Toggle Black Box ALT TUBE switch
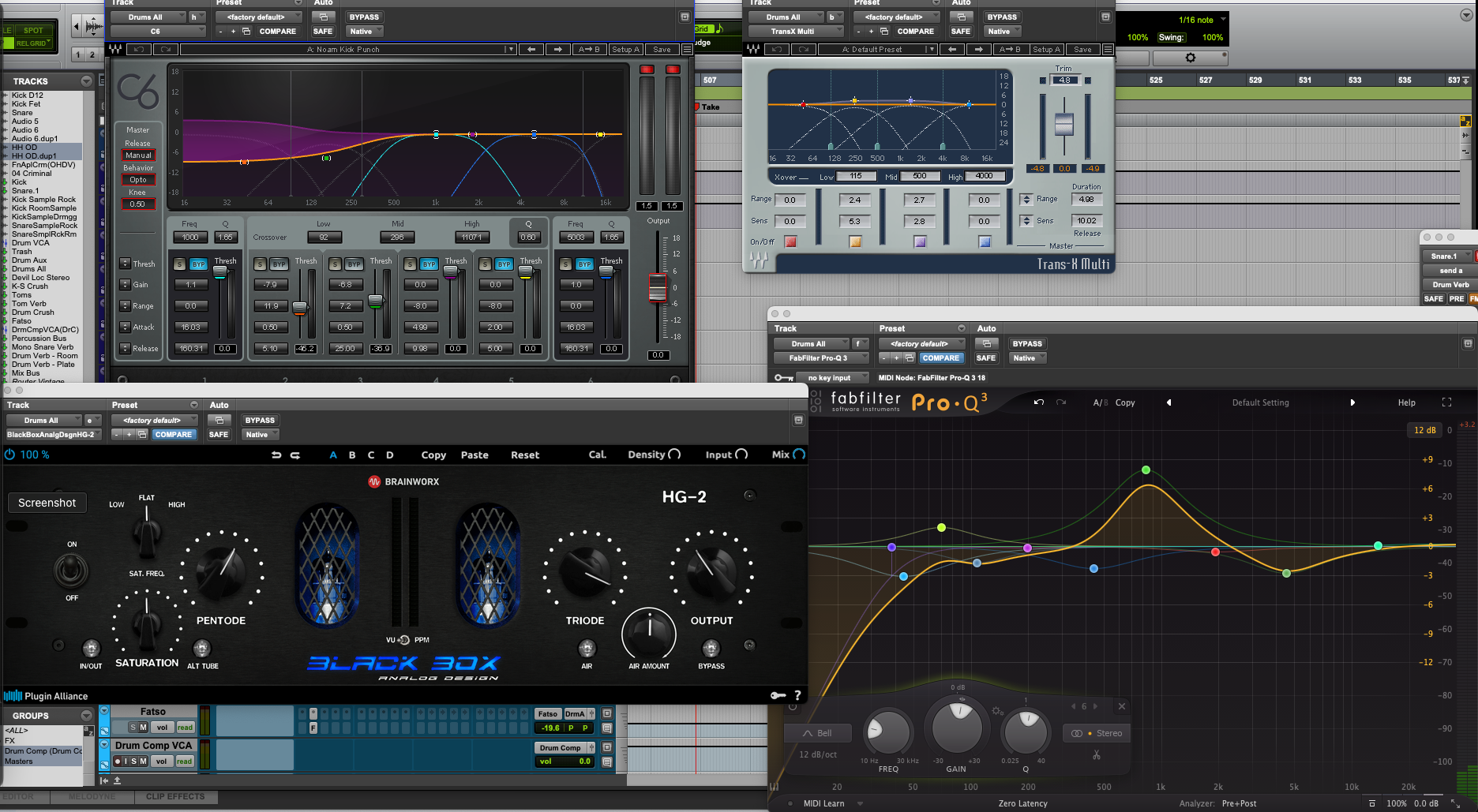The height and width of the screenshot is (812, 1478). click(202, 649)
